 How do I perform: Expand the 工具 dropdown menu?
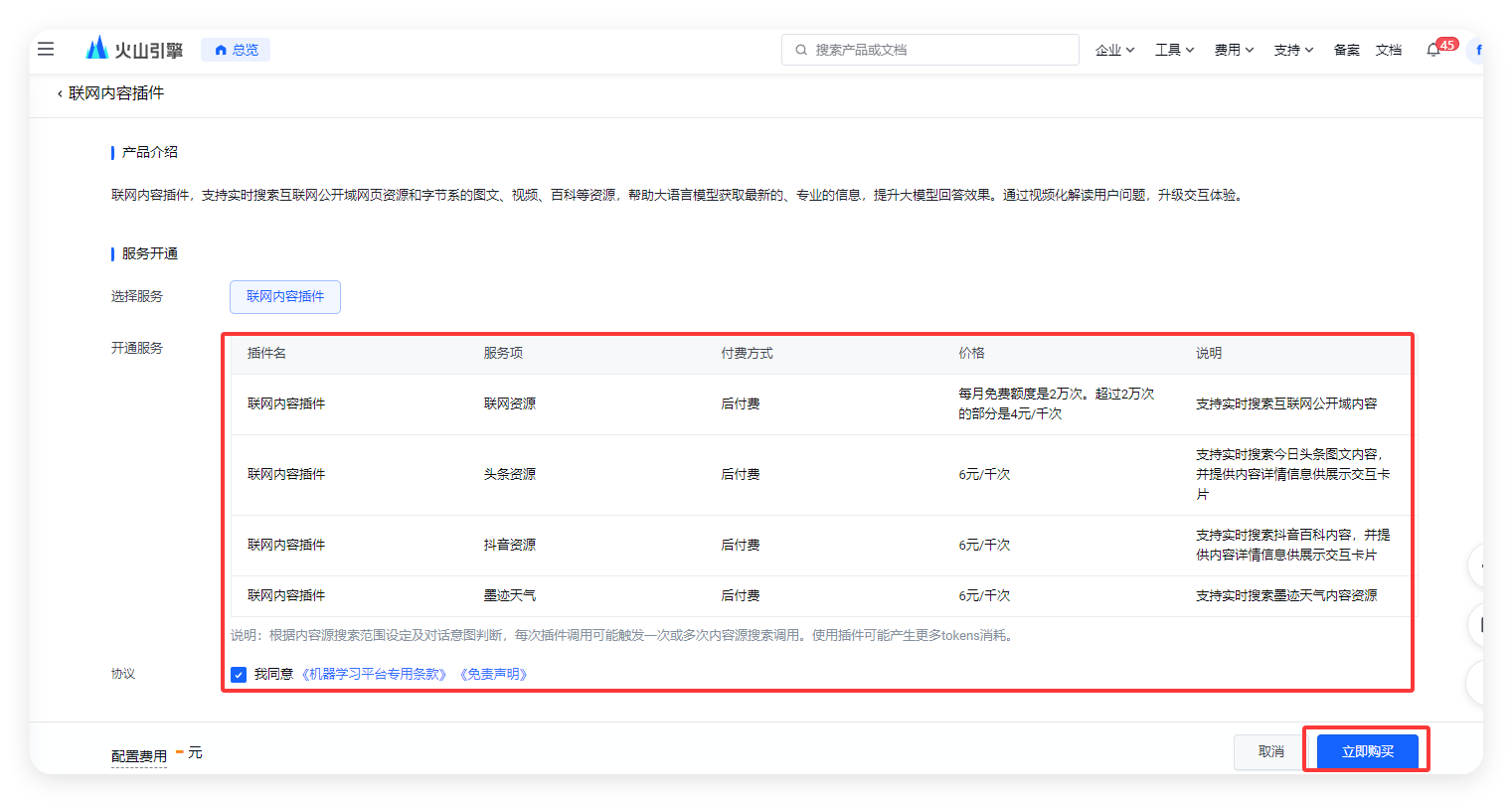click(1174, 50)
